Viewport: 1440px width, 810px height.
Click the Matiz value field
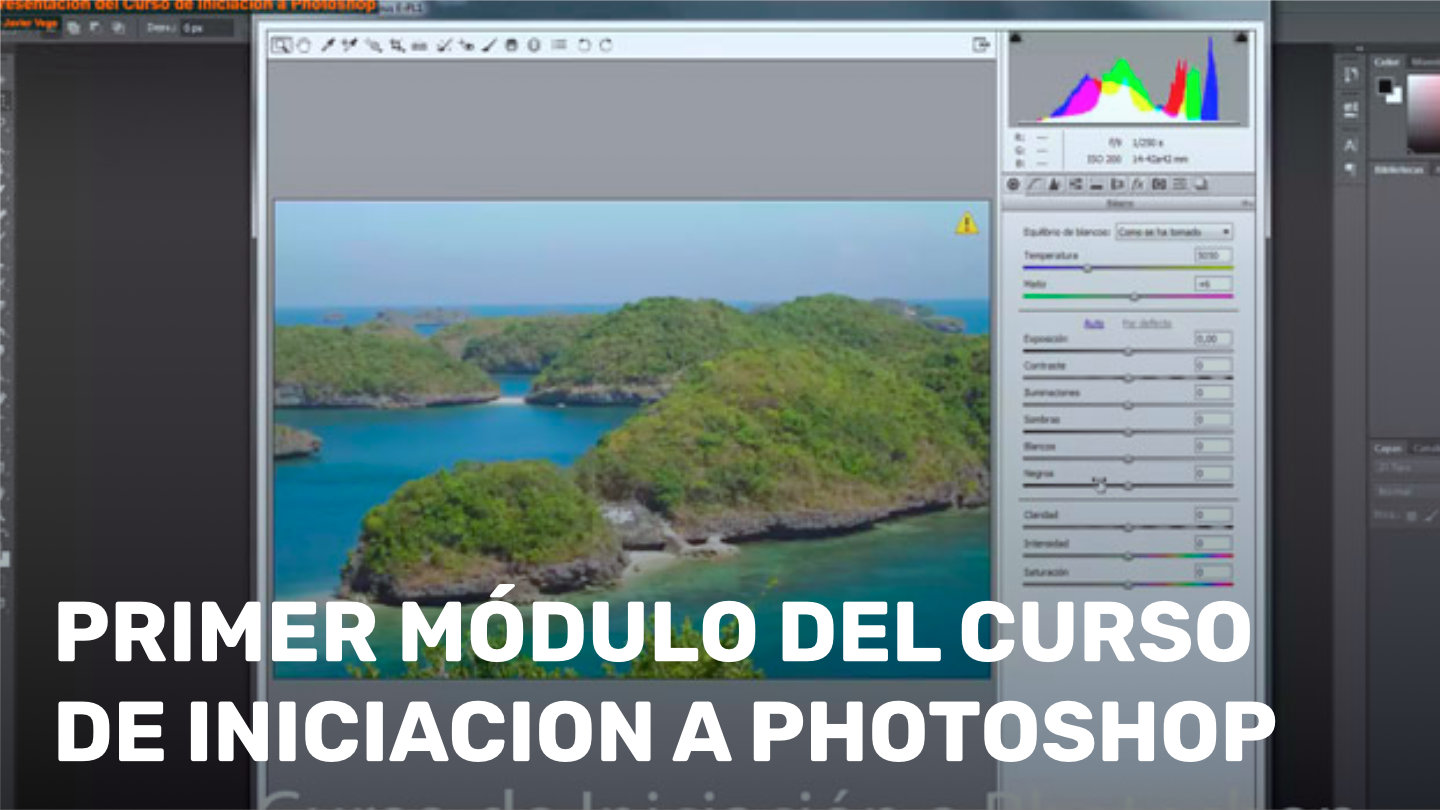click(x=1213, y=284)
